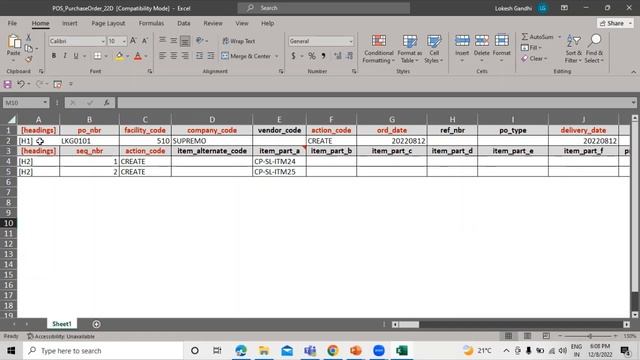Open the File tab
Image resolution: width=640 pixels, height=360 pixels.
coord(12,23)
